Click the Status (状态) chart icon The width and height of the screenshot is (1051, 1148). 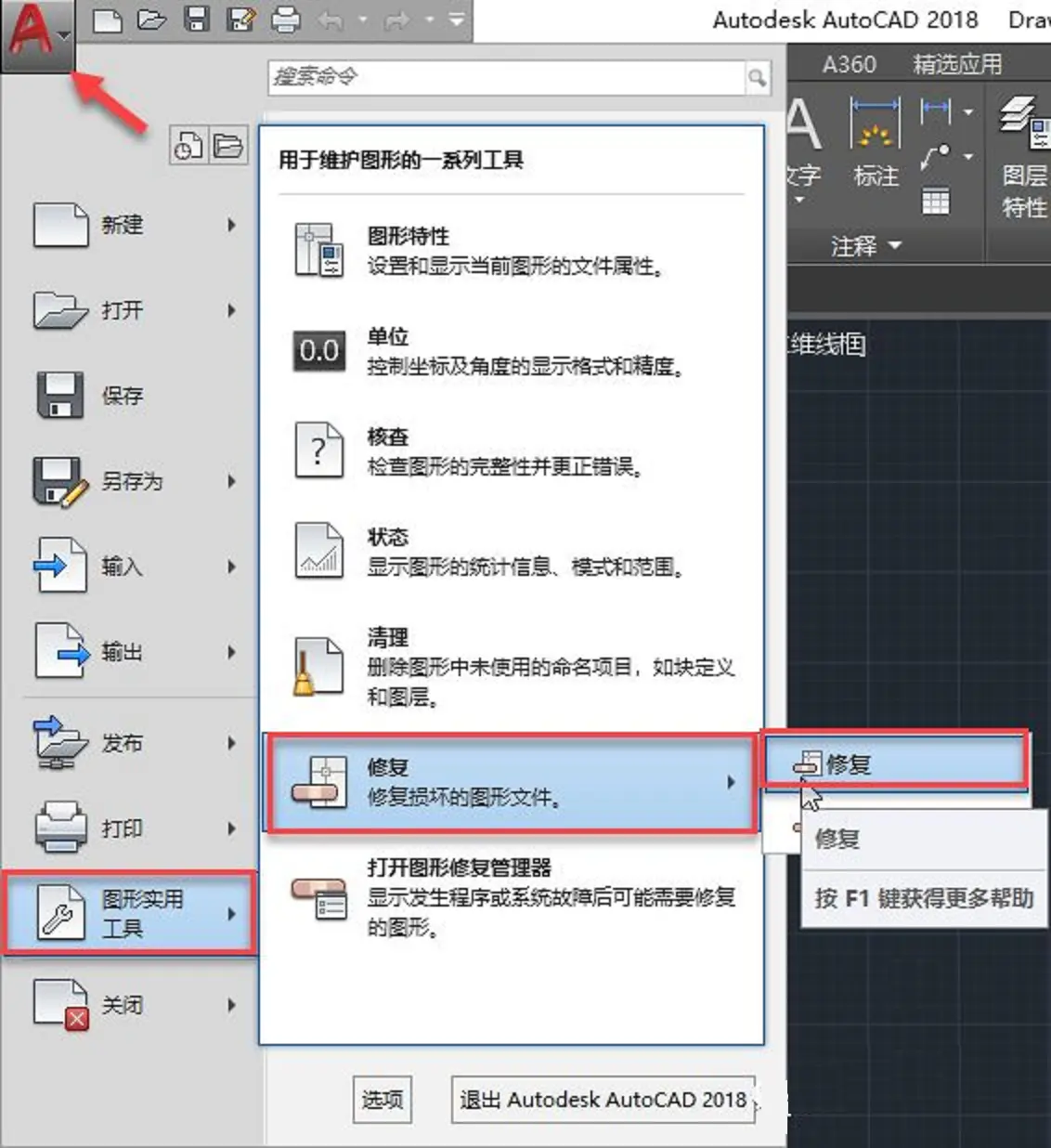point(319,550)
